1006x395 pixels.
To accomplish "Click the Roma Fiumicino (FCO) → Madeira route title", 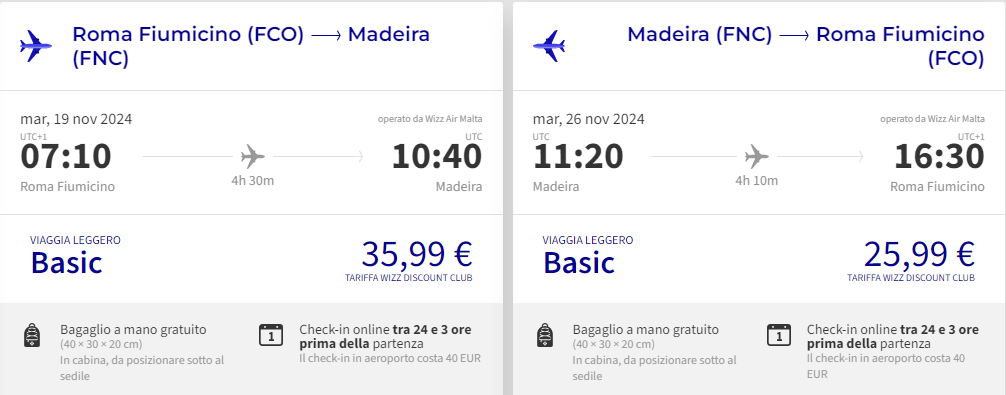I will (x=251, y=46).
